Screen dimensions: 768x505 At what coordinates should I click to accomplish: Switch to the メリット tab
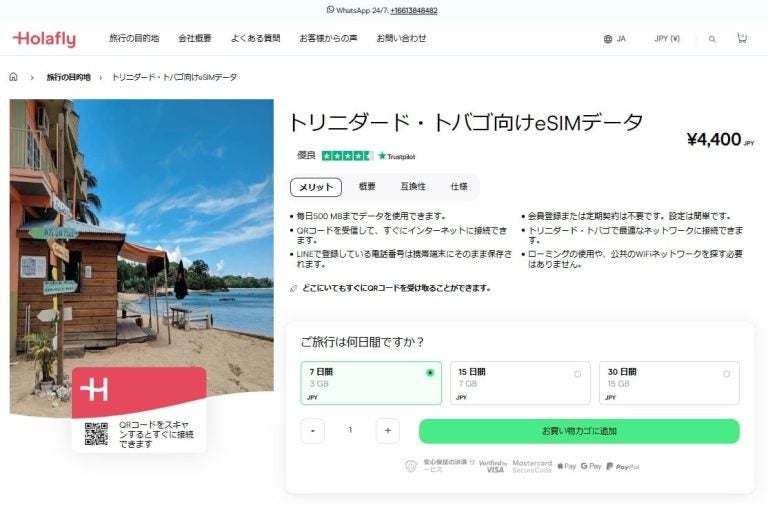click(x=316, y=187)
